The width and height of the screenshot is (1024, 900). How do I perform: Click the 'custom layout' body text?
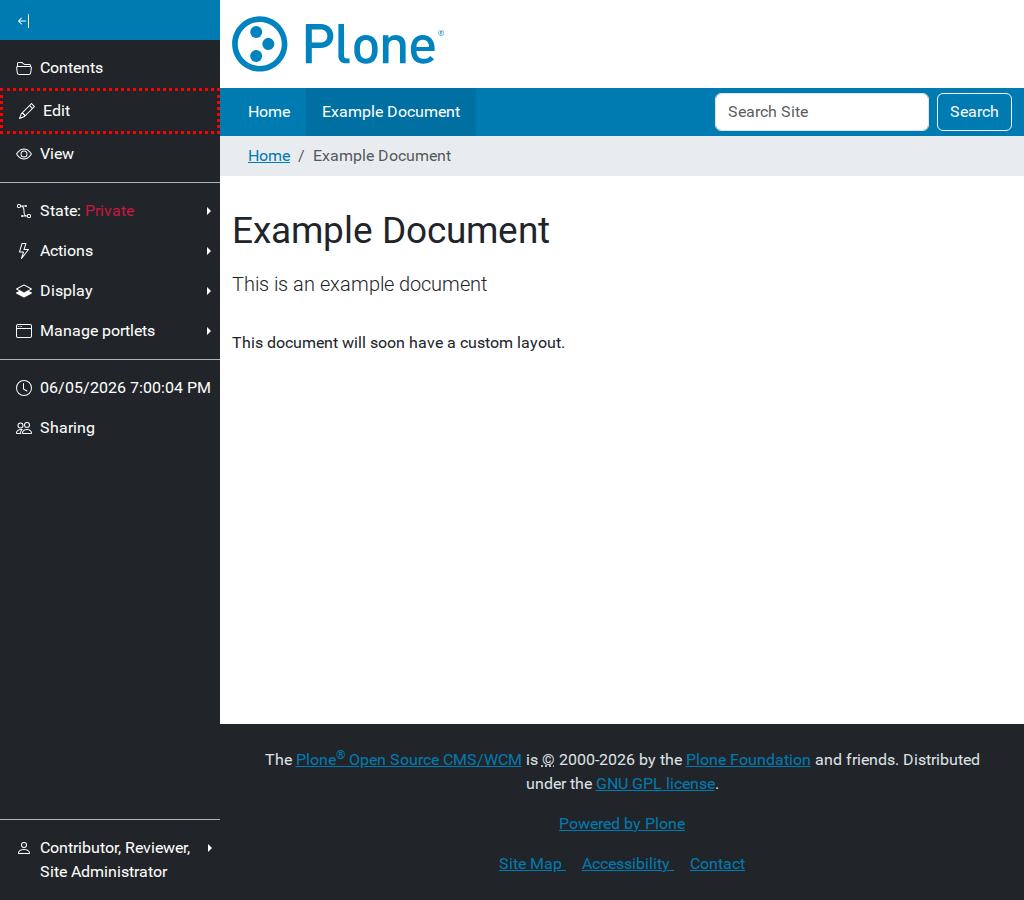tap(511, 343)
